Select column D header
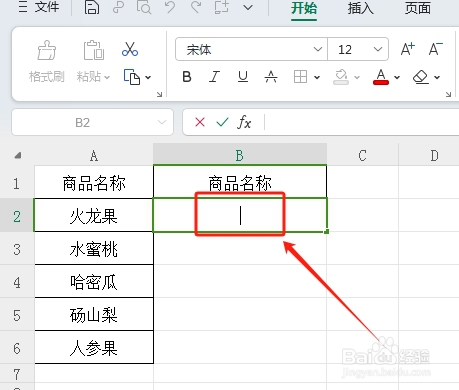Screen dimensions: 459x390 point(434,155)
